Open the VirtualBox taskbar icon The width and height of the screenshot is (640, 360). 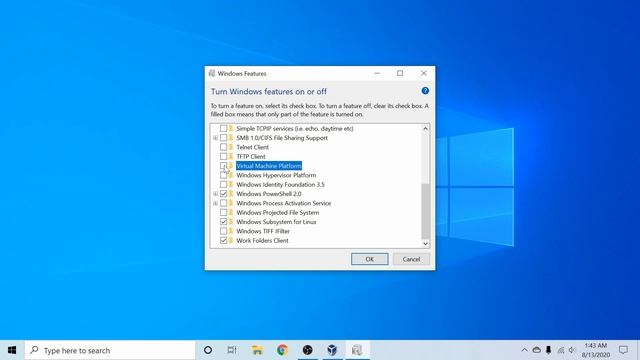332,350
